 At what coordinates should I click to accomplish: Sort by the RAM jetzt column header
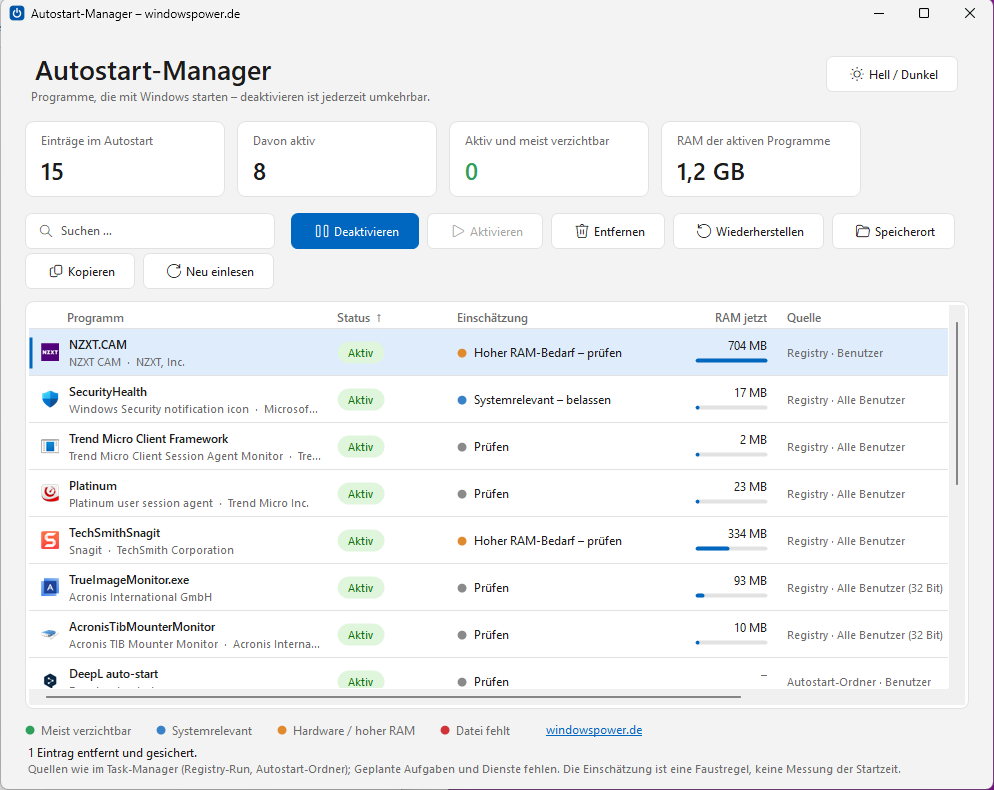[740, 318]
